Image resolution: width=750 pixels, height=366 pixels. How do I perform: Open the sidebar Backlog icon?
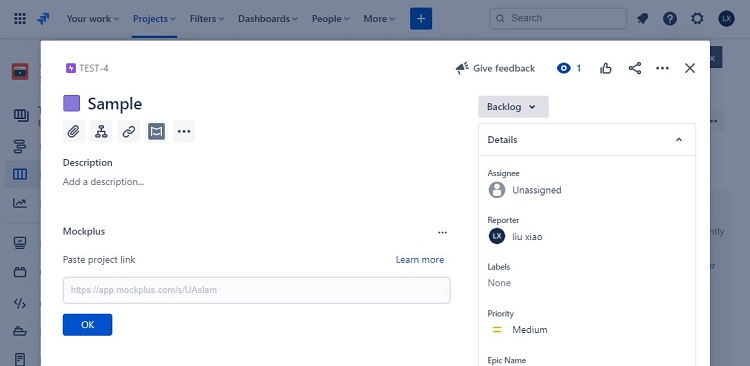click(x=20, y=115)
